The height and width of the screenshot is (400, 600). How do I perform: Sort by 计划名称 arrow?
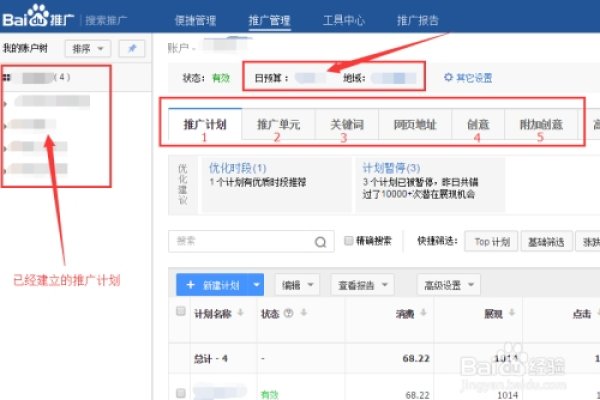(x=240, y=313)
